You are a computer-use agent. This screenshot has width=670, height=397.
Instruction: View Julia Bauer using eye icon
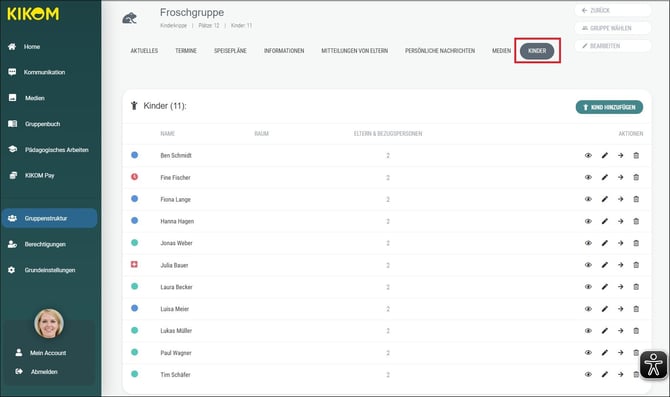tap(588, 265)
